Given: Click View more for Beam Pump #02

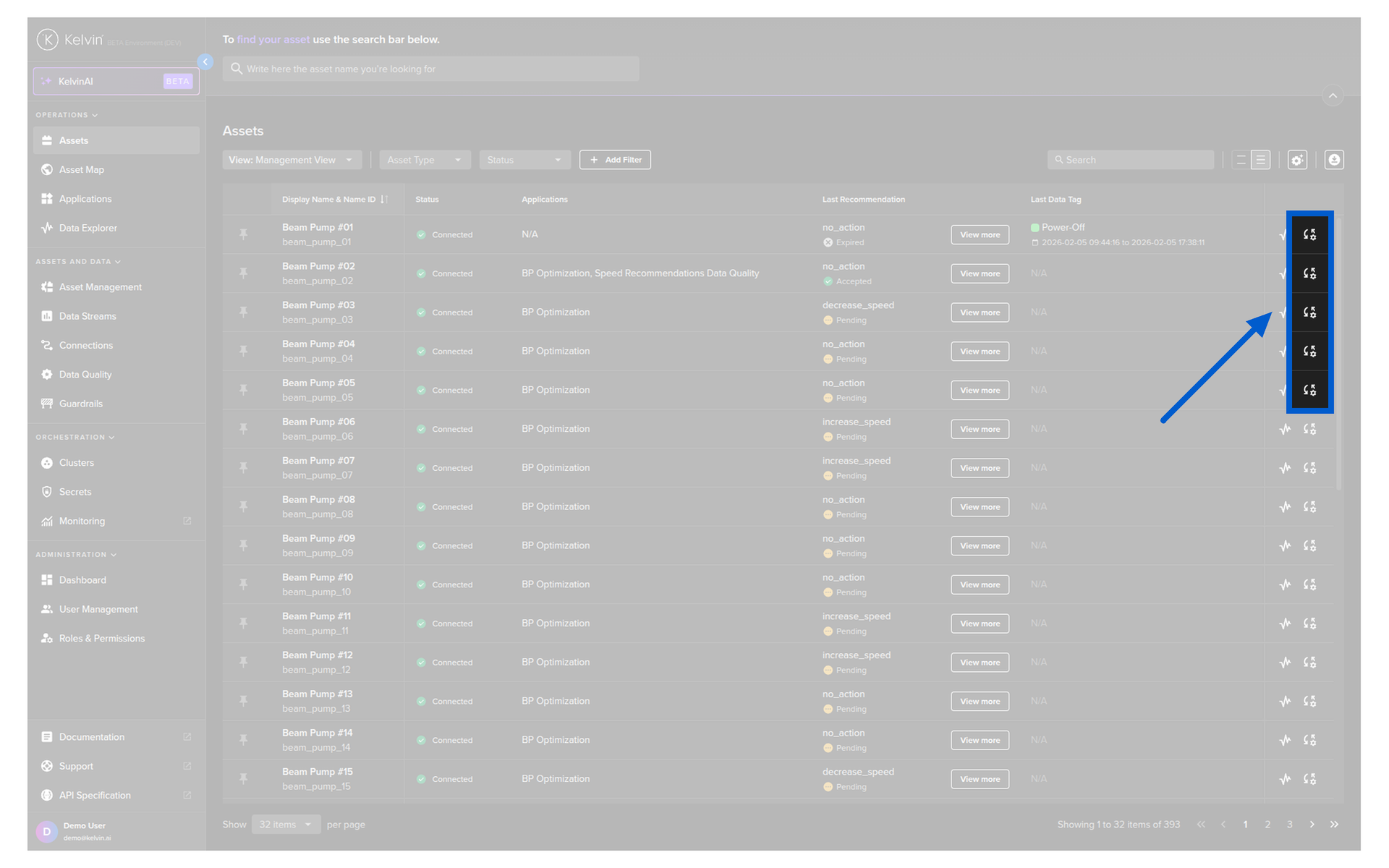Looking at the screenshot, I should coord(980,273).
